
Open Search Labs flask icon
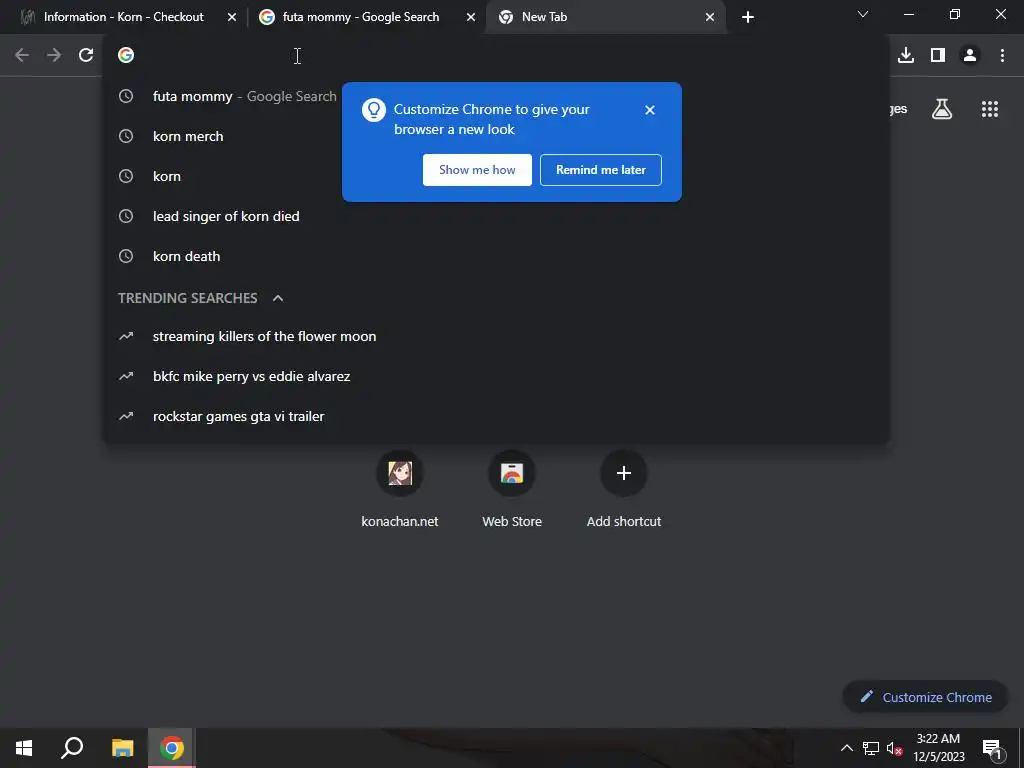point(942,109)
